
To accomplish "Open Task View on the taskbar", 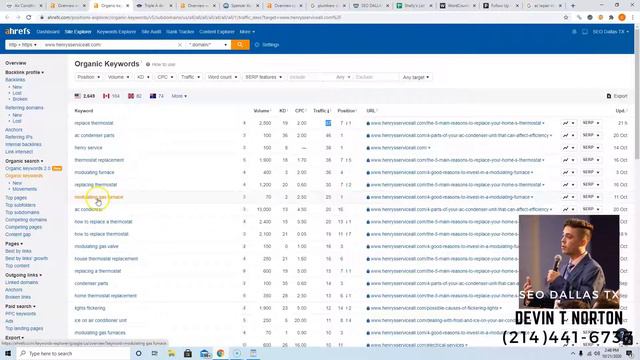I will click(155, 353).
